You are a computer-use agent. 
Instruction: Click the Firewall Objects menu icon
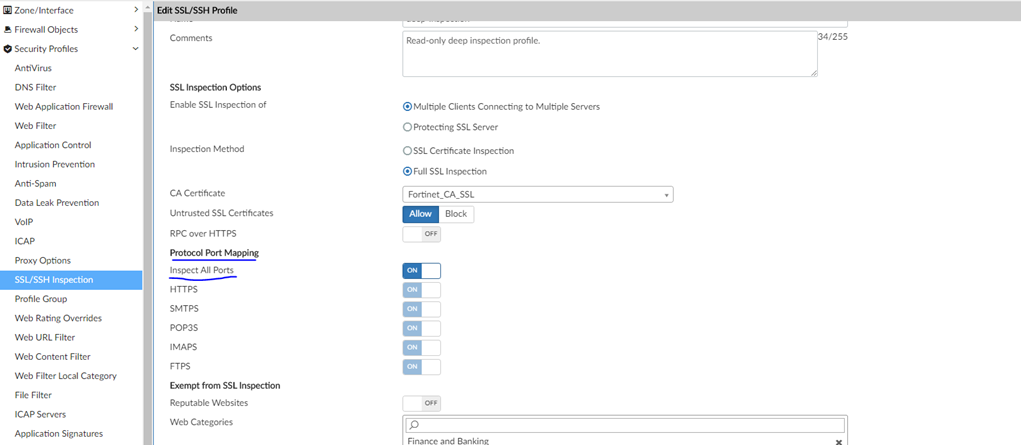click(x=7, y=29)
